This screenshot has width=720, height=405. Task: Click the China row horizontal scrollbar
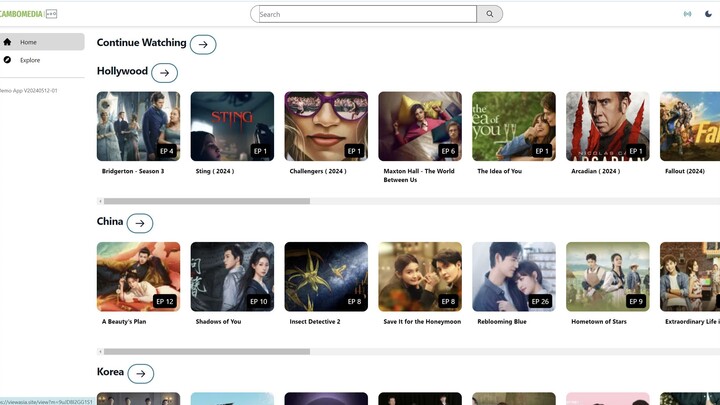click(206, 351)
